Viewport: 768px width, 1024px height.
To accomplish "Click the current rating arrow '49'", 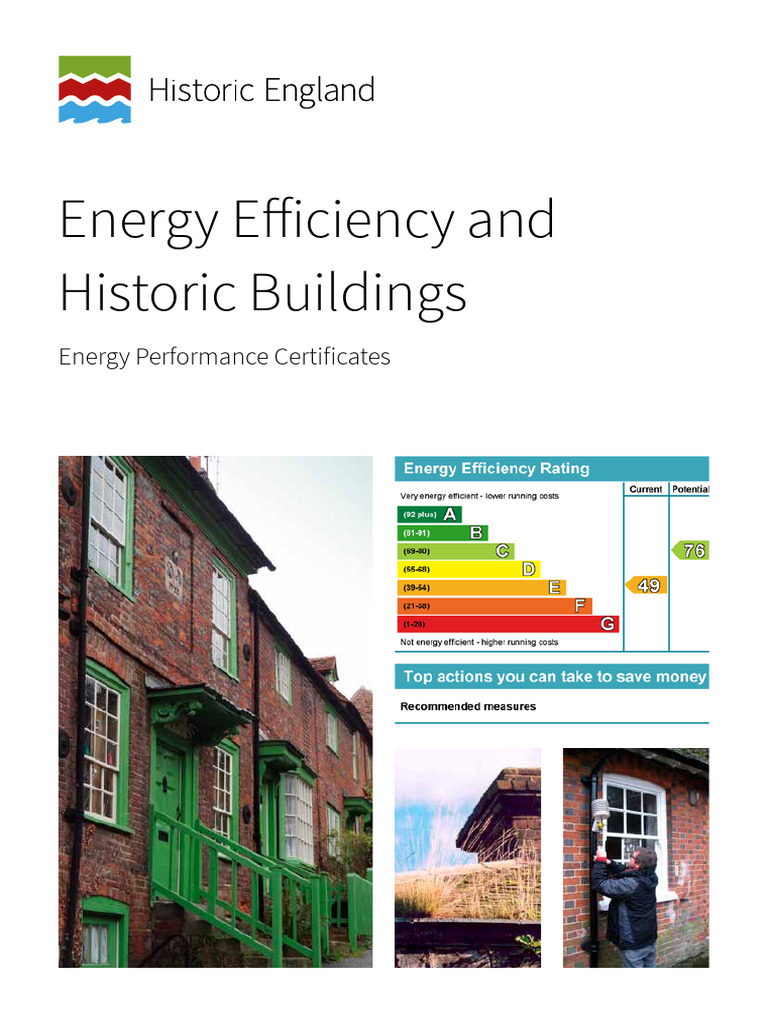I will point(647,586).
